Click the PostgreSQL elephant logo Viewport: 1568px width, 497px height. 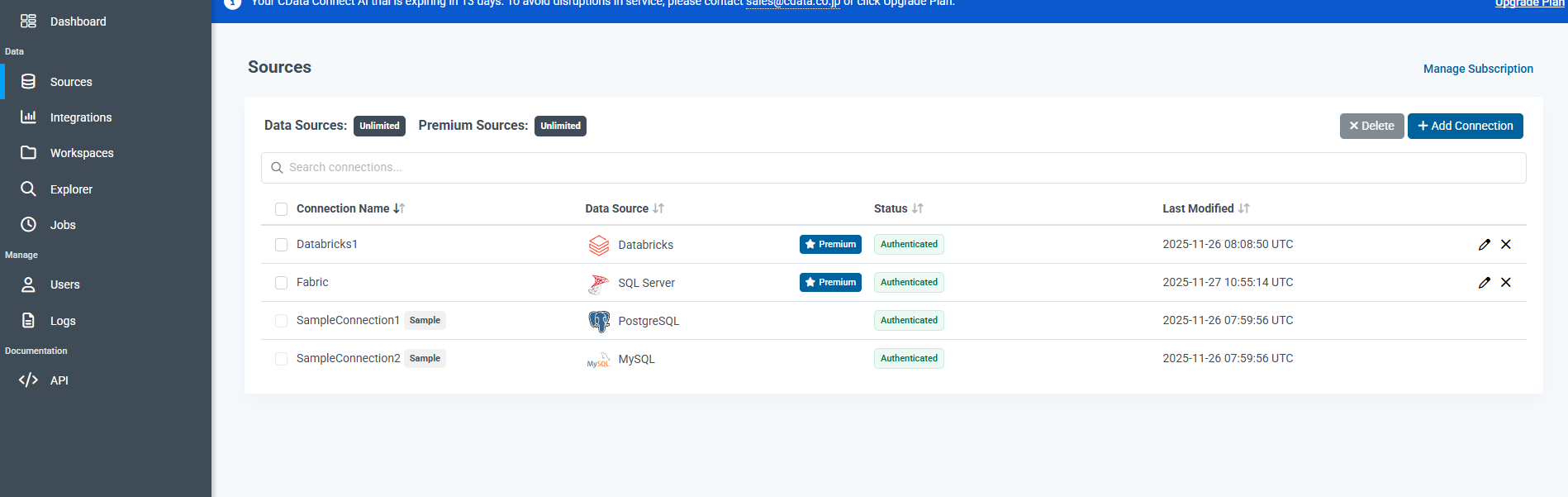click(598, 321)
